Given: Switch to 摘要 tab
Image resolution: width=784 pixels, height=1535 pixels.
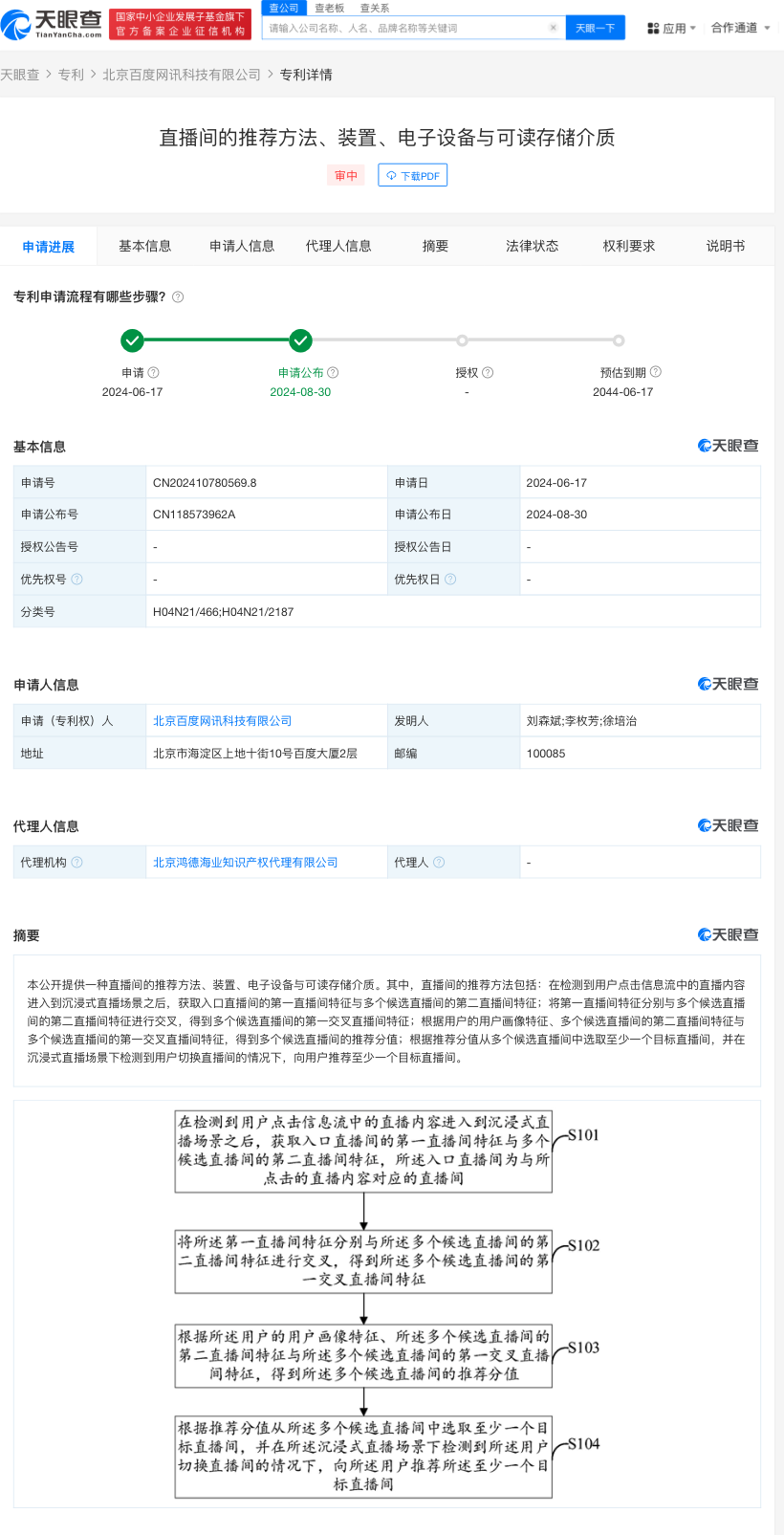Looking at the screenshot, I should [435, 246].
